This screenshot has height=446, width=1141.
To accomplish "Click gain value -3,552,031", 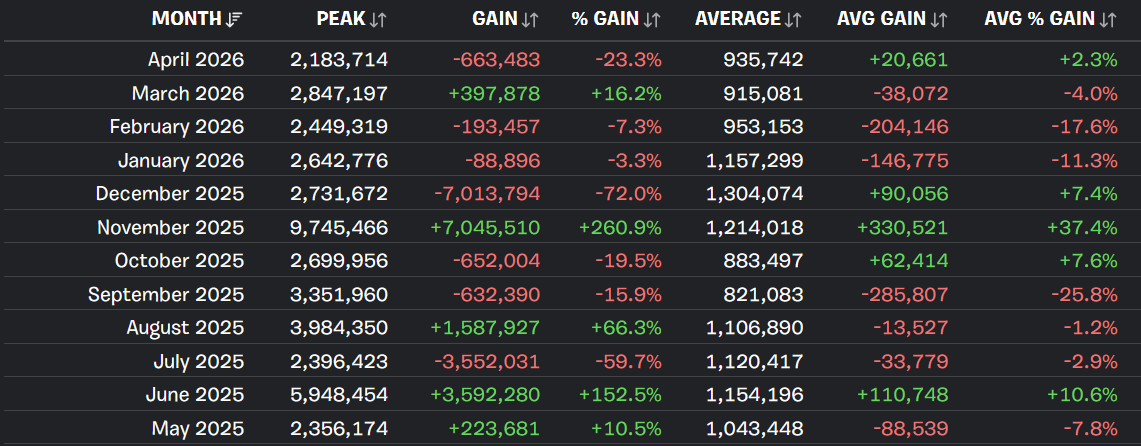I will (x=487, y=362).
